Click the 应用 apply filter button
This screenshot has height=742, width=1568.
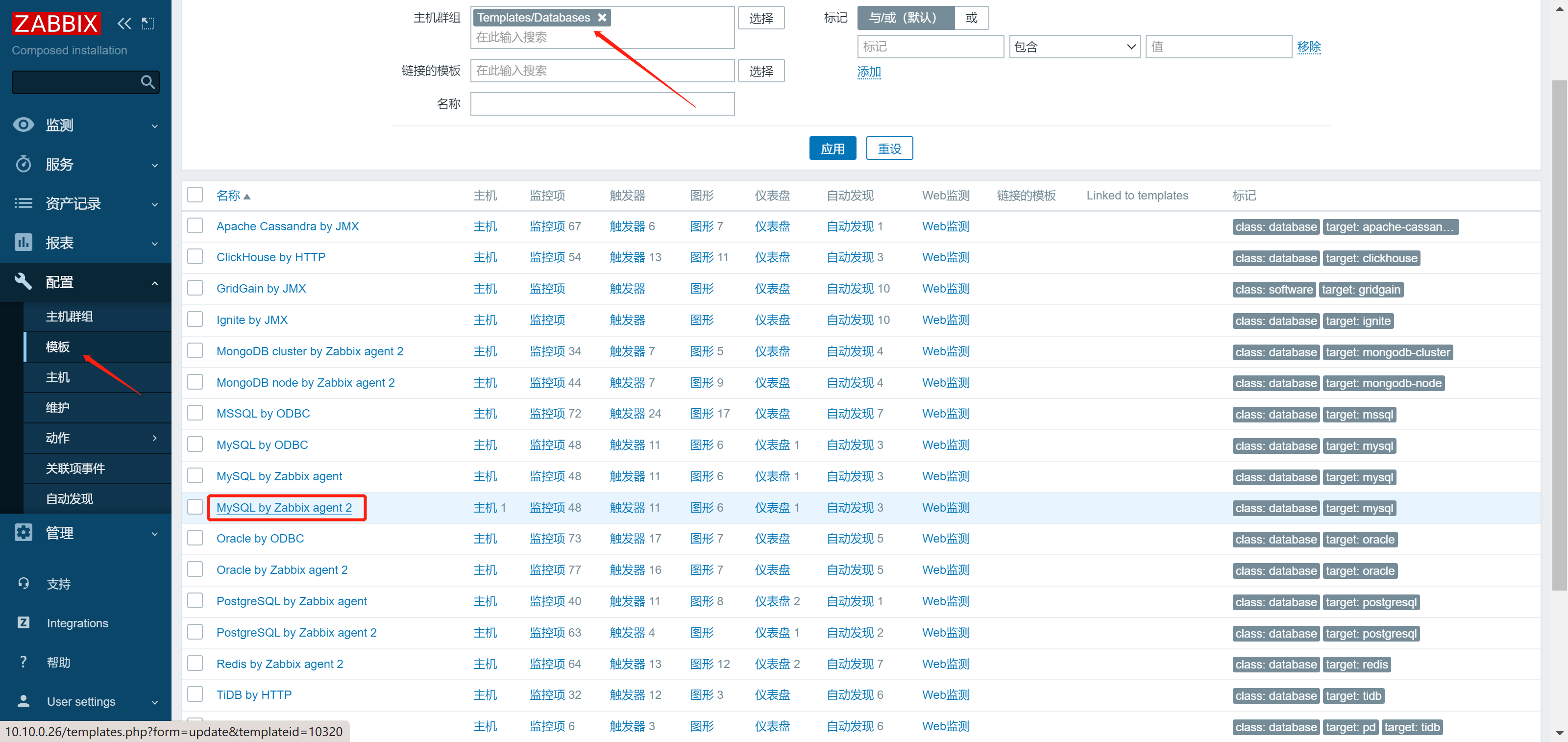[832, 148]
